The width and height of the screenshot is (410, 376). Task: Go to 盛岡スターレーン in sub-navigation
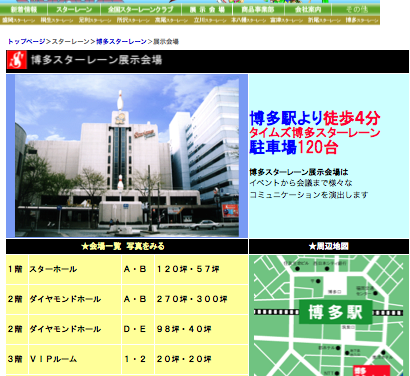(x=19, y=20)
